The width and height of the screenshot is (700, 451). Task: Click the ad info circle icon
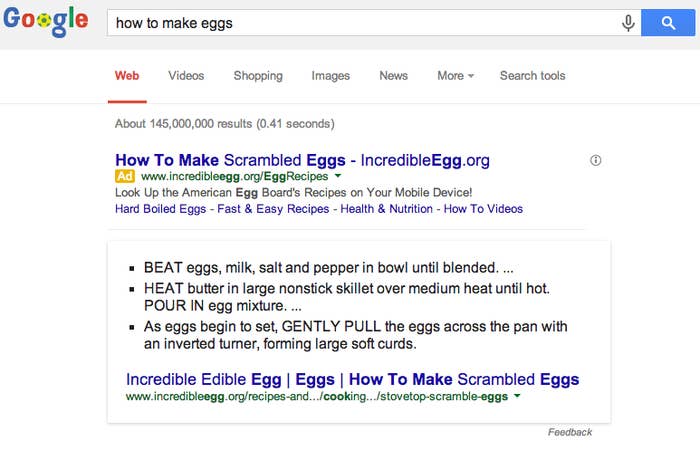(x=596, y=160)
